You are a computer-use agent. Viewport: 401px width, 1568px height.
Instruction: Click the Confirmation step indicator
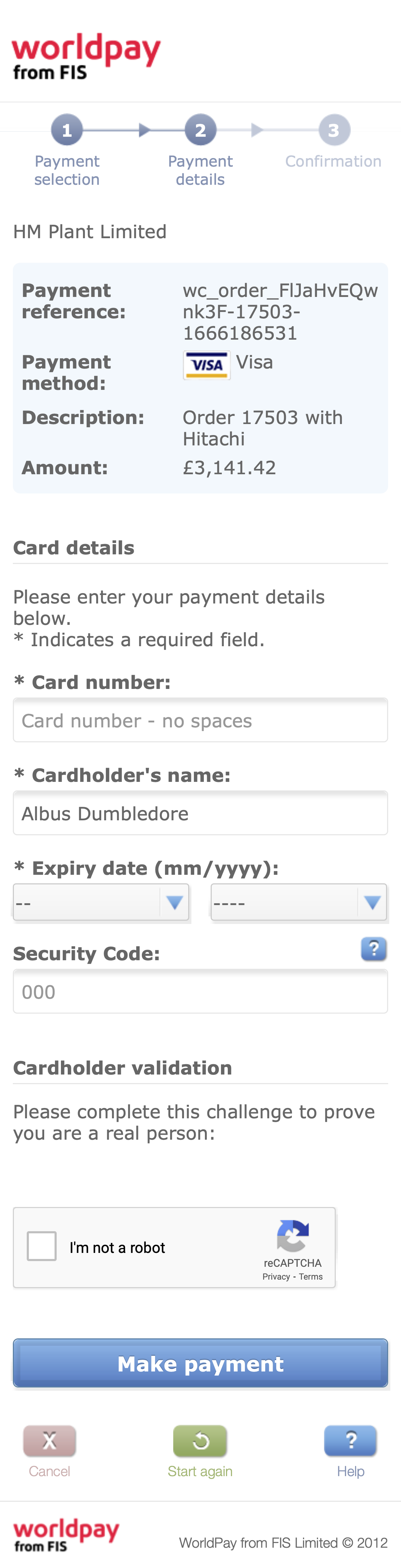pos(333,130)
